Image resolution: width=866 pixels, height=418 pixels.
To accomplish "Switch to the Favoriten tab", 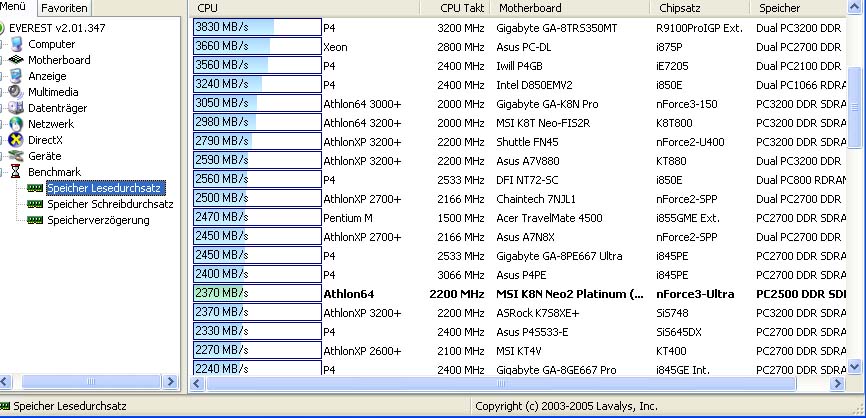I will (64, 8).
